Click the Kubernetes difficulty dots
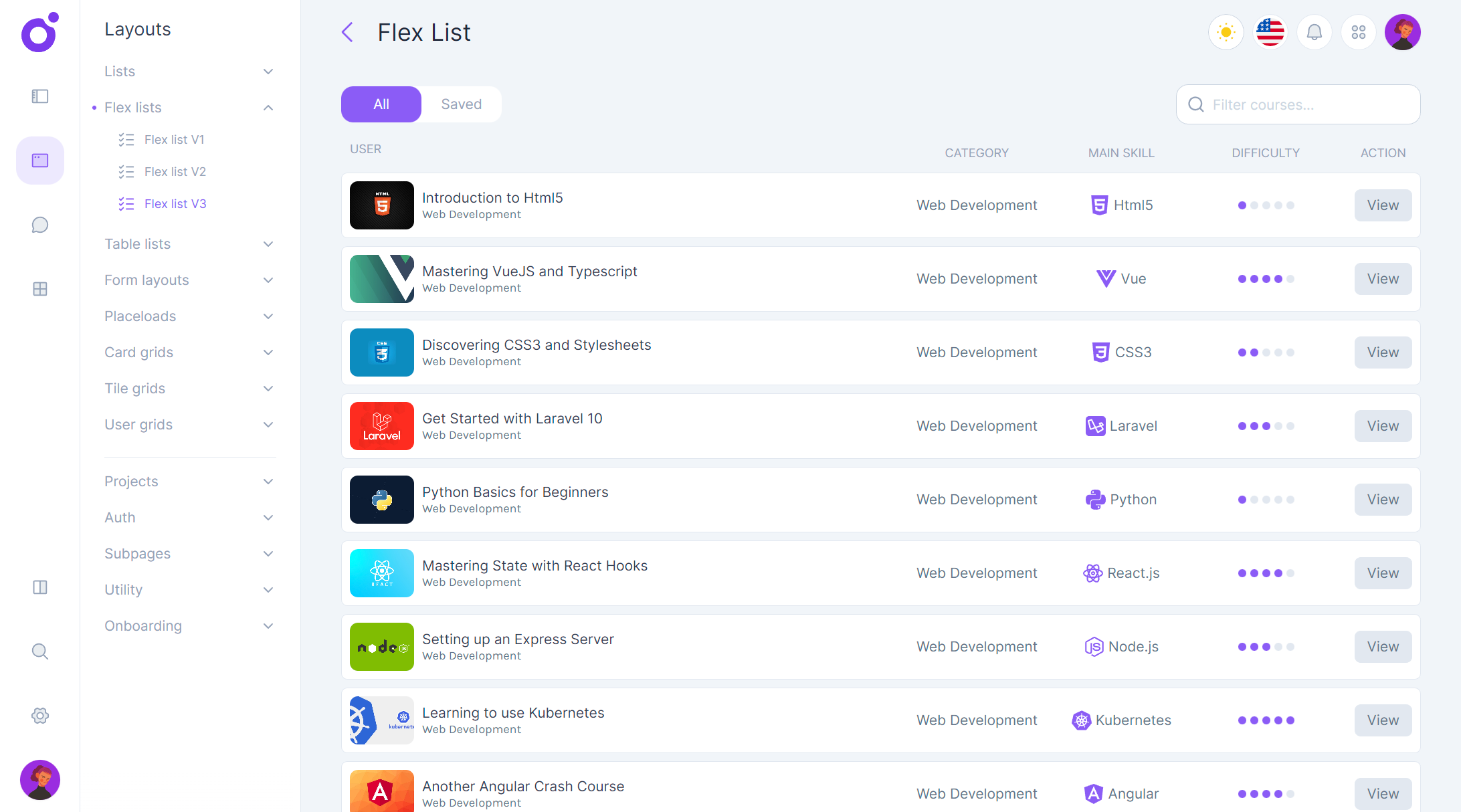Image resolution: width=1461 pixels, height=812 pixels. [x=1266, y=720]
